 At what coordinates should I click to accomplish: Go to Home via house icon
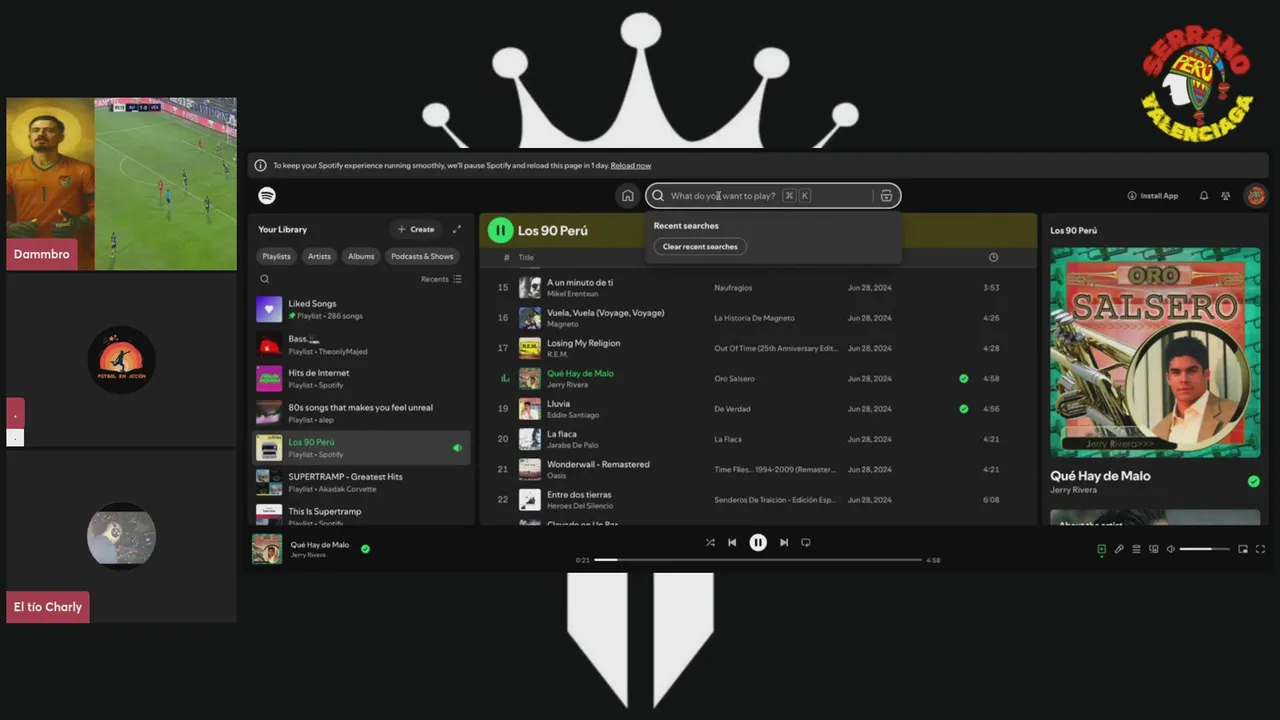628,196
